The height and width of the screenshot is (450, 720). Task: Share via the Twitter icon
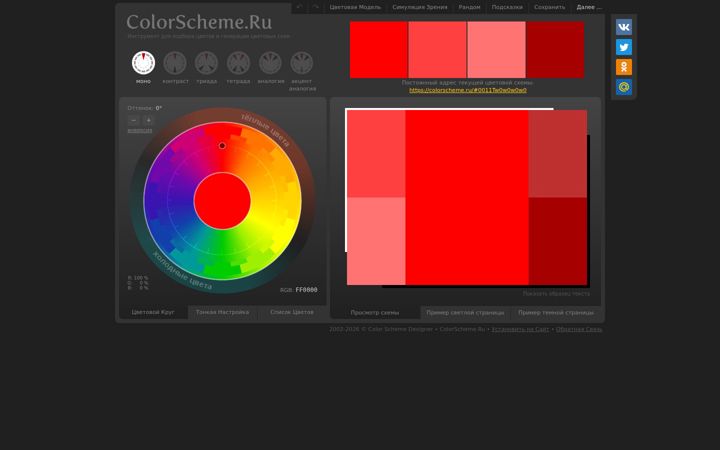624,47
